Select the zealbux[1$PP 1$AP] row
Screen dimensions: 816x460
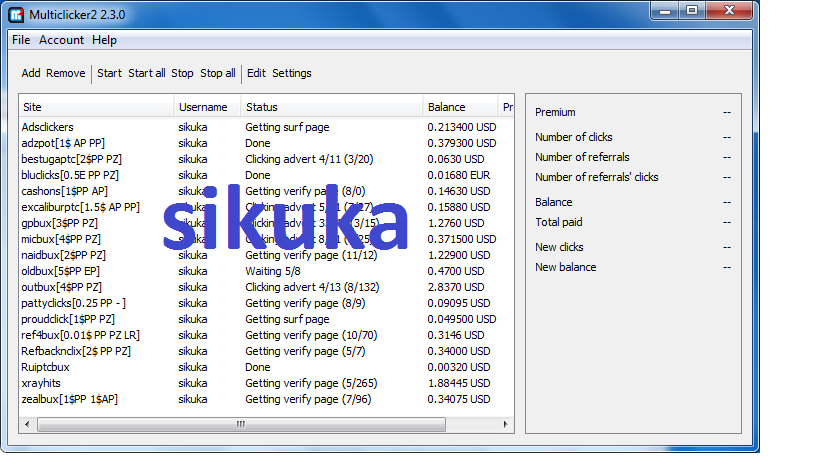point(266,400)
